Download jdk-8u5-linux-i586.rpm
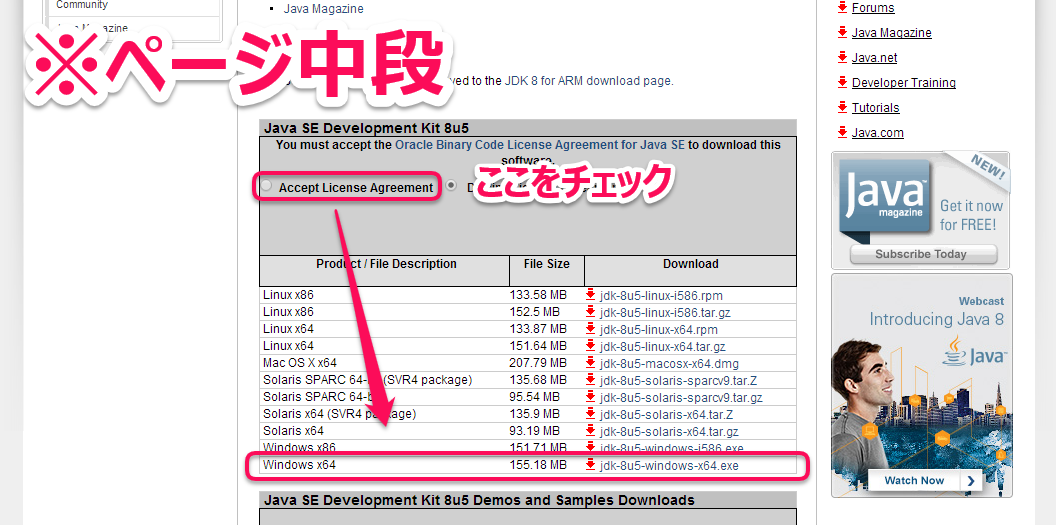This screenshot has height=525, width=1056. pyautogui.click(x=661, y=295)
